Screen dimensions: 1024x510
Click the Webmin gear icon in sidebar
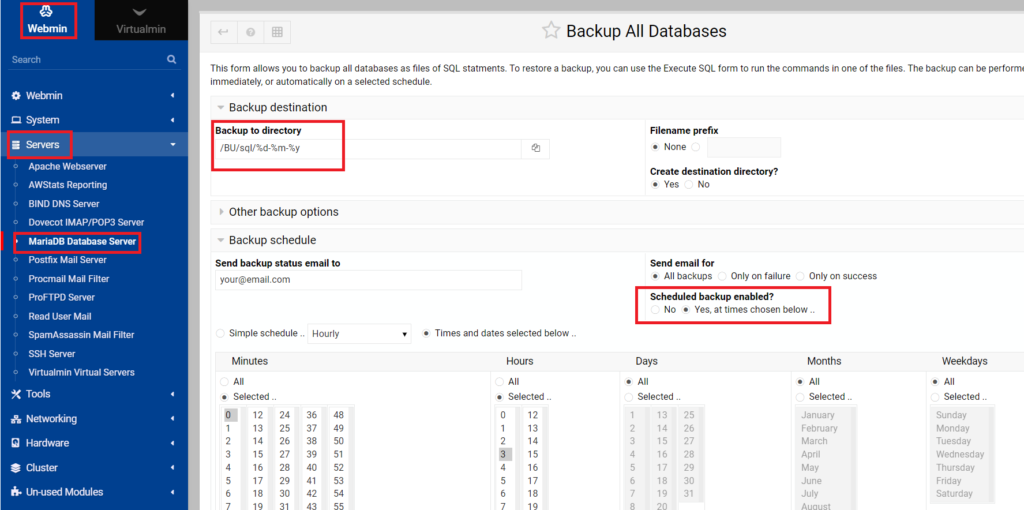tap(16, 96)
